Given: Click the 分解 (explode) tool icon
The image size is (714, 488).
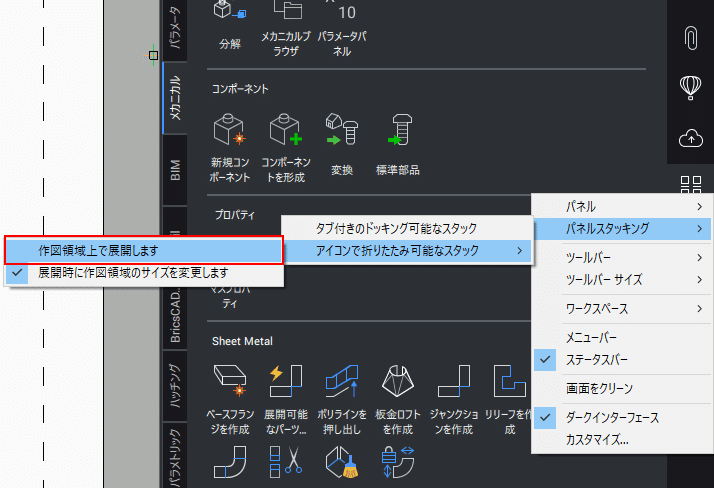Looking at the screenshot, I should [x=230, y=10].
